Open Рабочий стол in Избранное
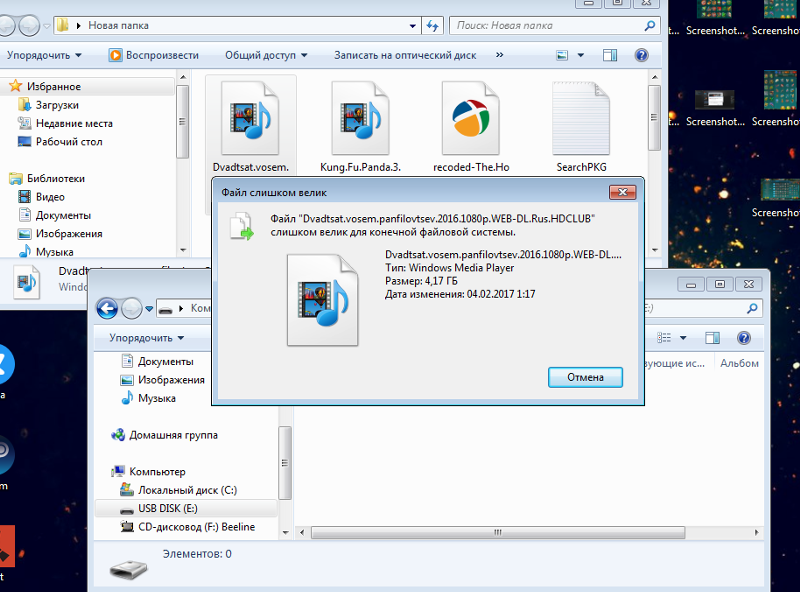This screenshot has height=592, width=800. (69, 142)
